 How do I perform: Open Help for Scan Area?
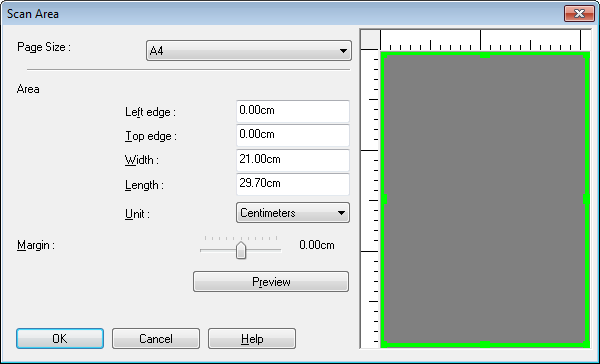(252, 338)
